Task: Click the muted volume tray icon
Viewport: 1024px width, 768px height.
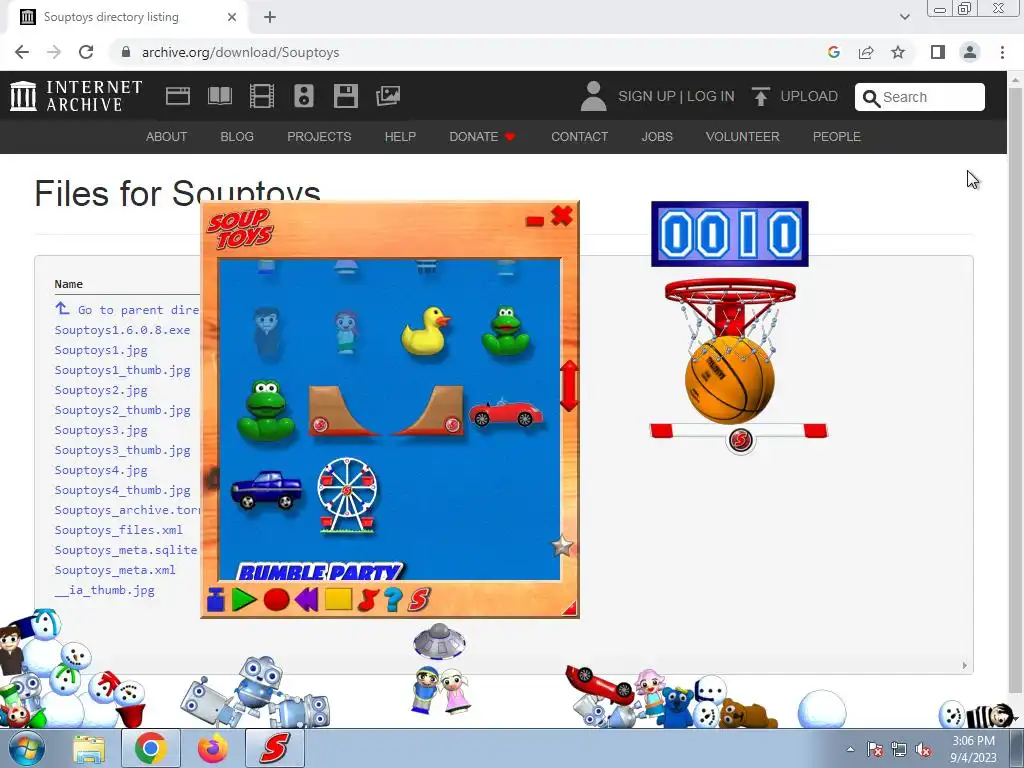Action: pos(923,749)
